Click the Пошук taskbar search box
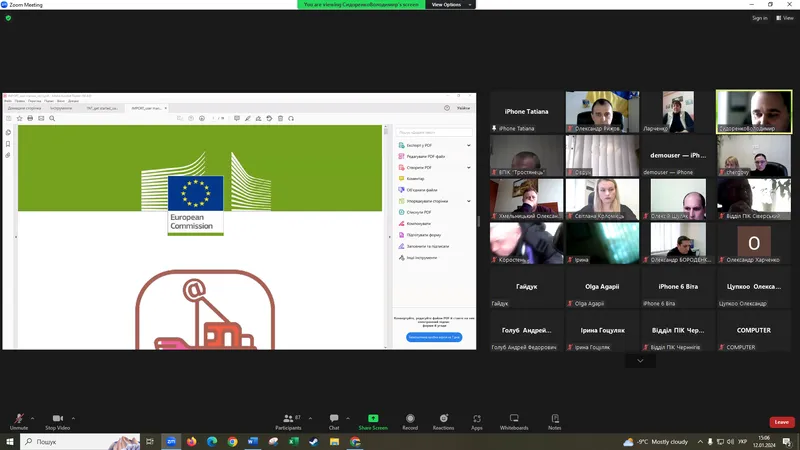This screenshot has height=450, width=800. 81,441
